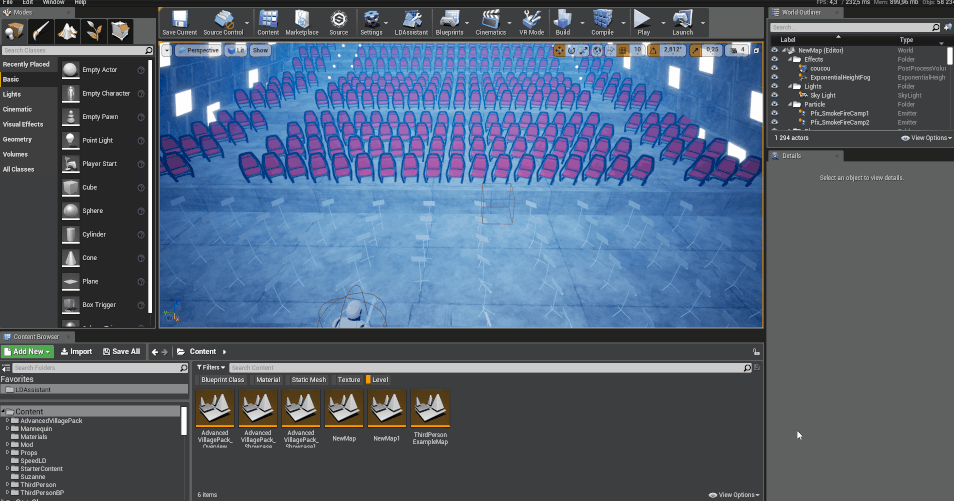Click the surface snapping icon in the viewport
954x501 pixels.
coord(610,51)
